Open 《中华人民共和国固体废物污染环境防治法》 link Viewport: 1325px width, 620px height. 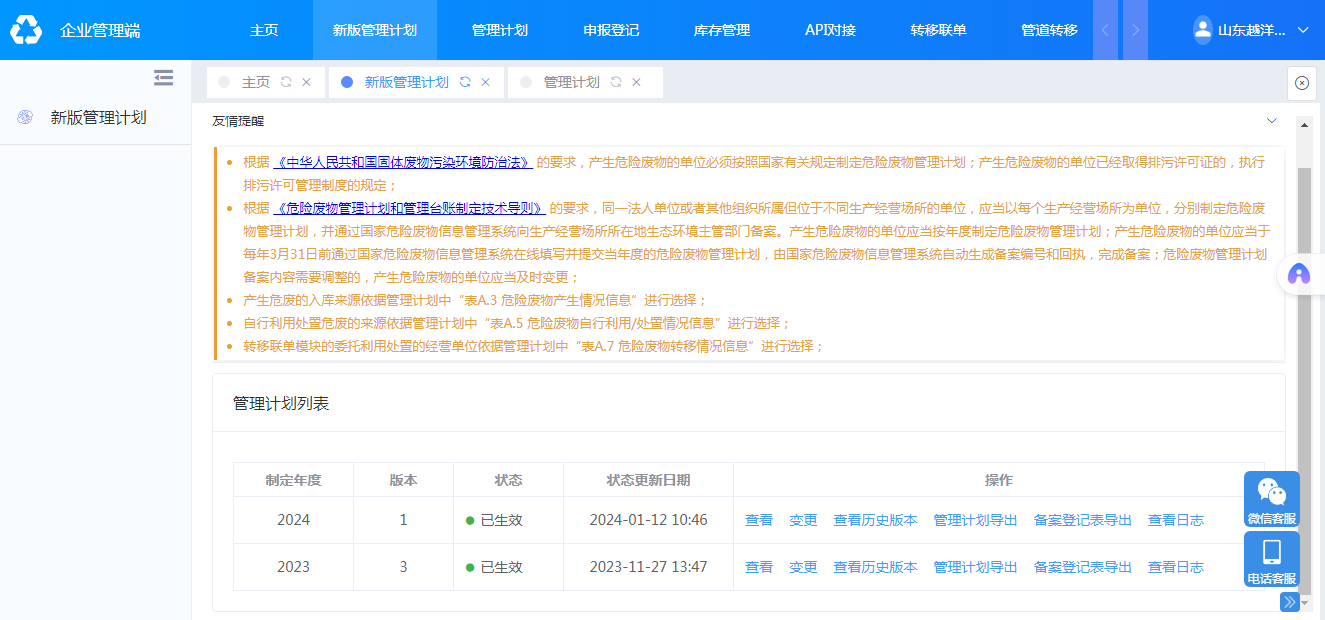403,162
